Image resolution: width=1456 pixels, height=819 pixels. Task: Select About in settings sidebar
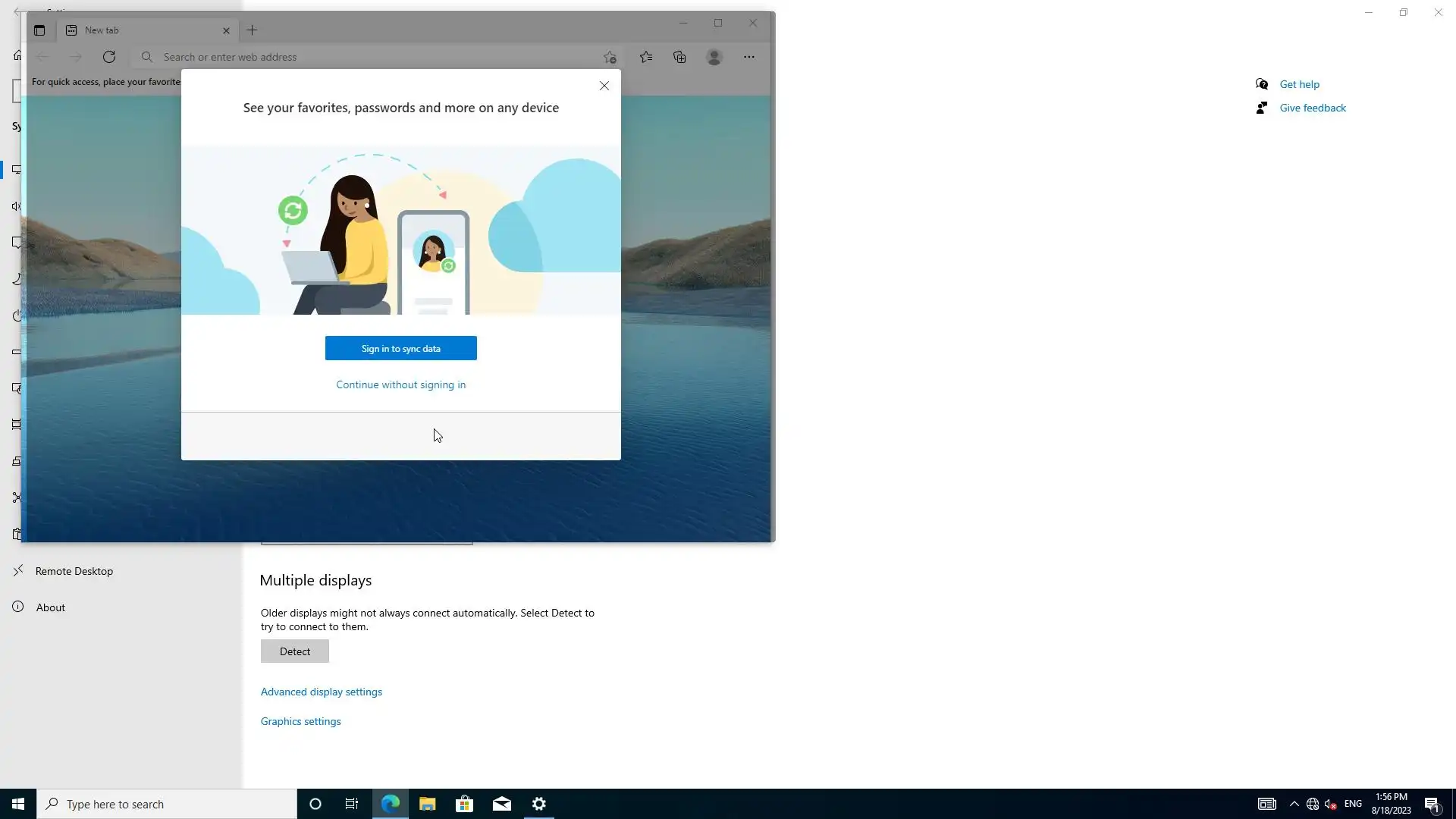pos(50,607)
